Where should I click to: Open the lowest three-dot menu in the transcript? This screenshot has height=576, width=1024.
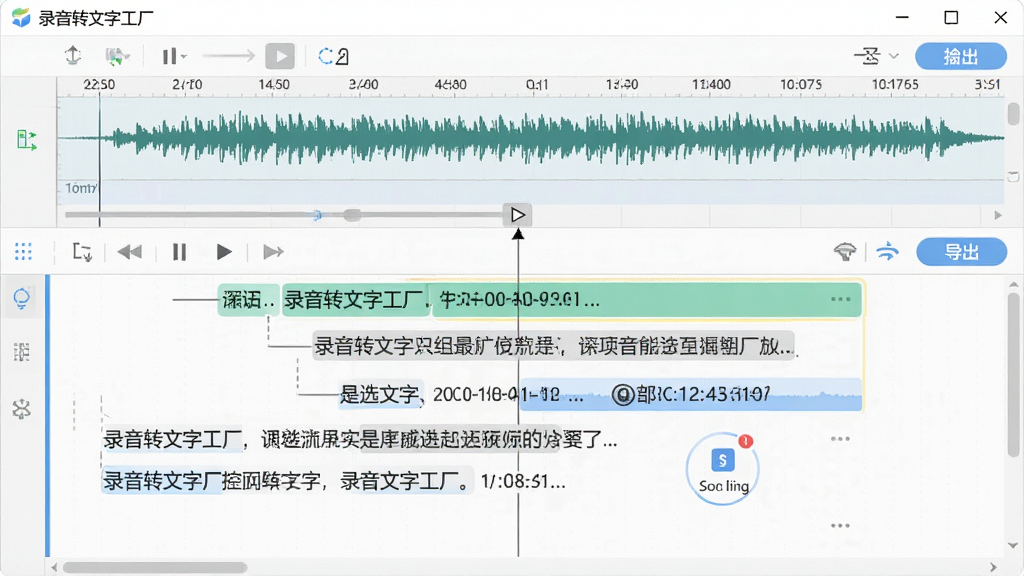pos(840,526)
